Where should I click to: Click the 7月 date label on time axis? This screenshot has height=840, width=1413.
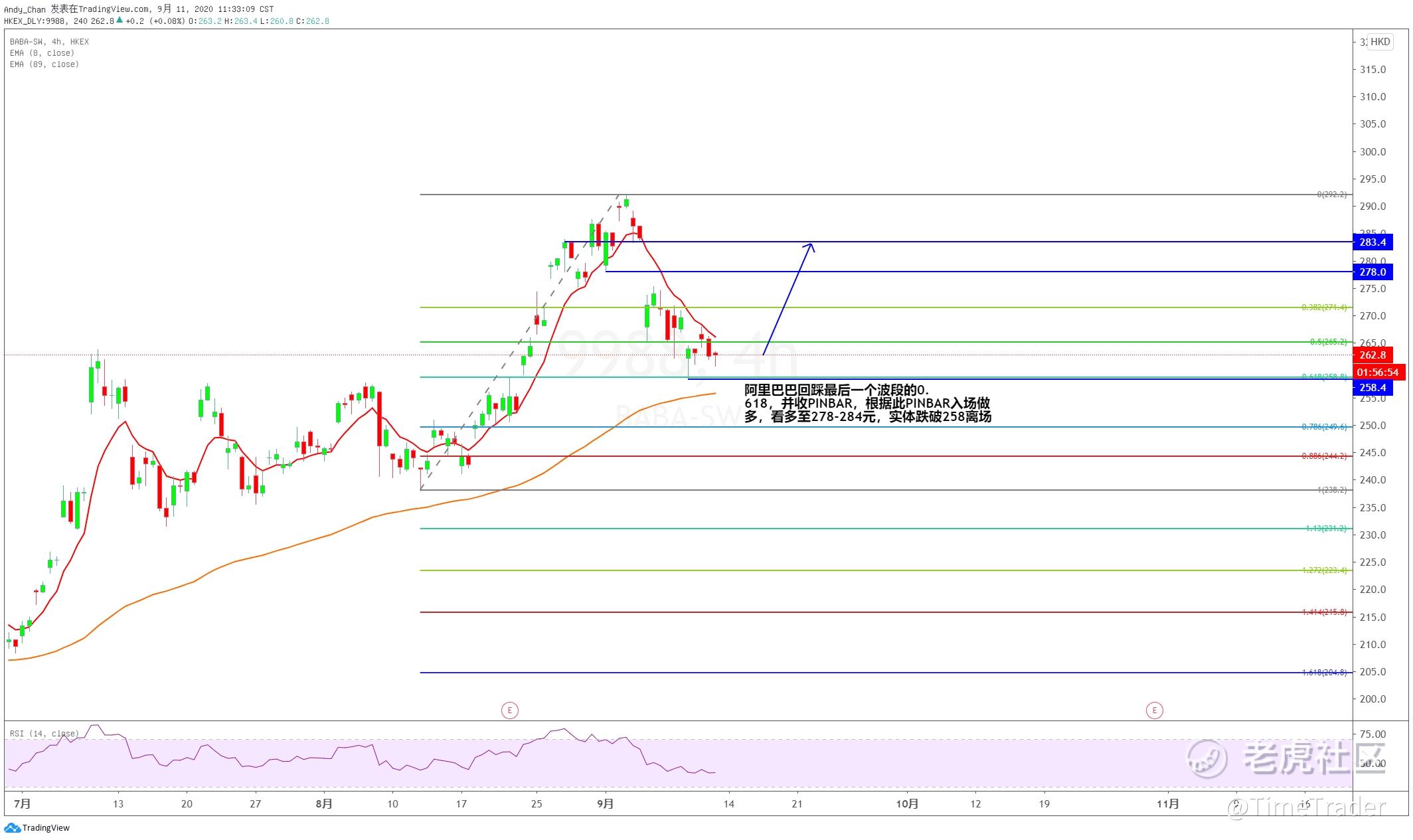[22, 803]
